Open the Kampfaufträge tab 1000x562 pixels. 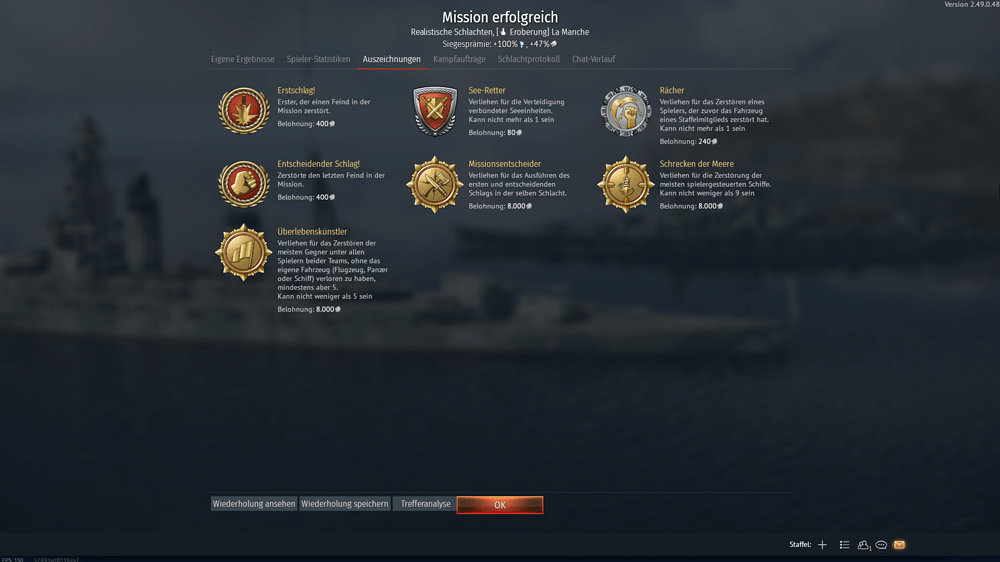(459, 59)
